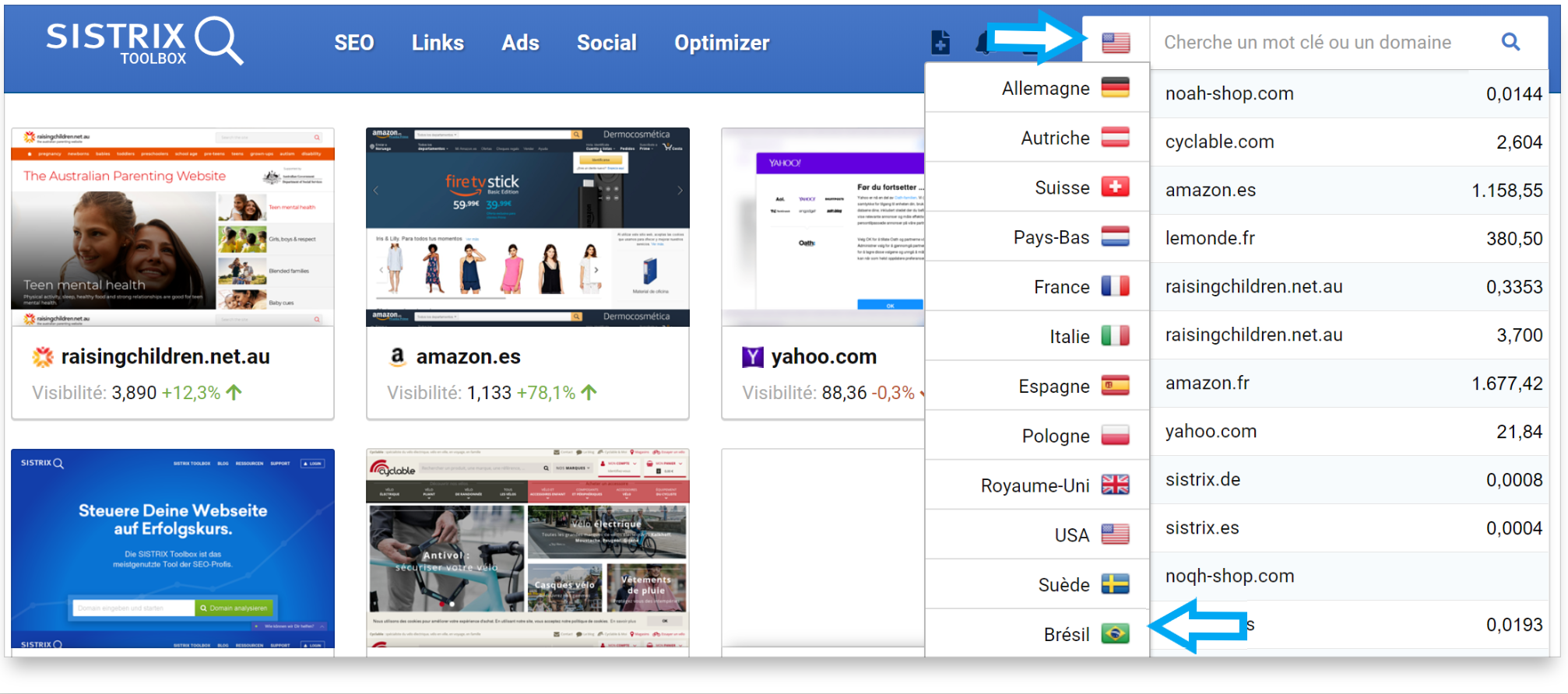This screenshot has width=1568, height=694.
Task: Click the USA flag icon in list
Action: [x=1116, y=534]
